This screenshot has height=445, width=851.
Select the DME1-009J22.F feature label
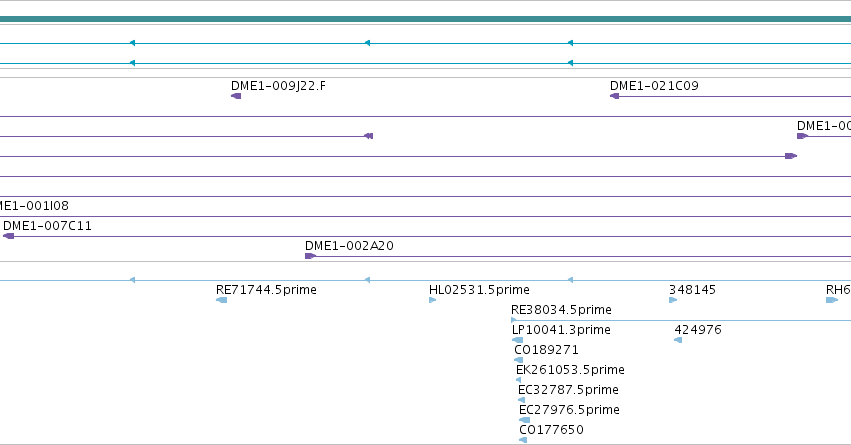pyautogui.click(x=278, y=86)
